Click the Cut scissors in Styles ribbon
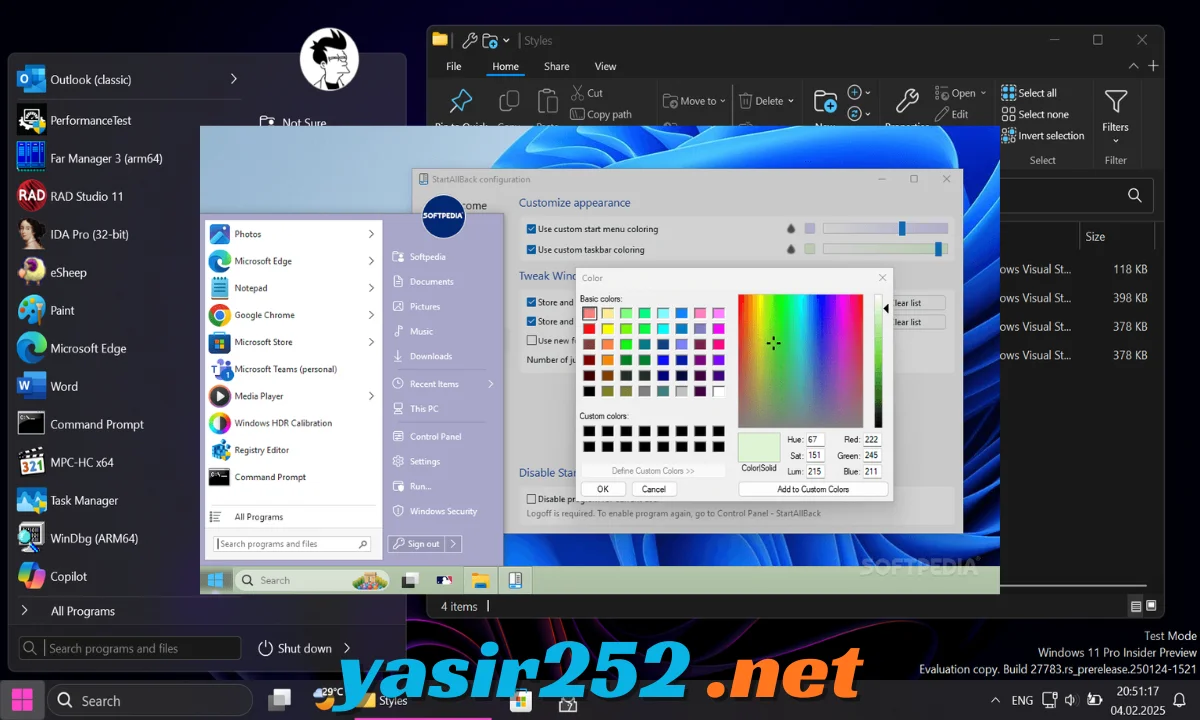 [x=588, y=93]
